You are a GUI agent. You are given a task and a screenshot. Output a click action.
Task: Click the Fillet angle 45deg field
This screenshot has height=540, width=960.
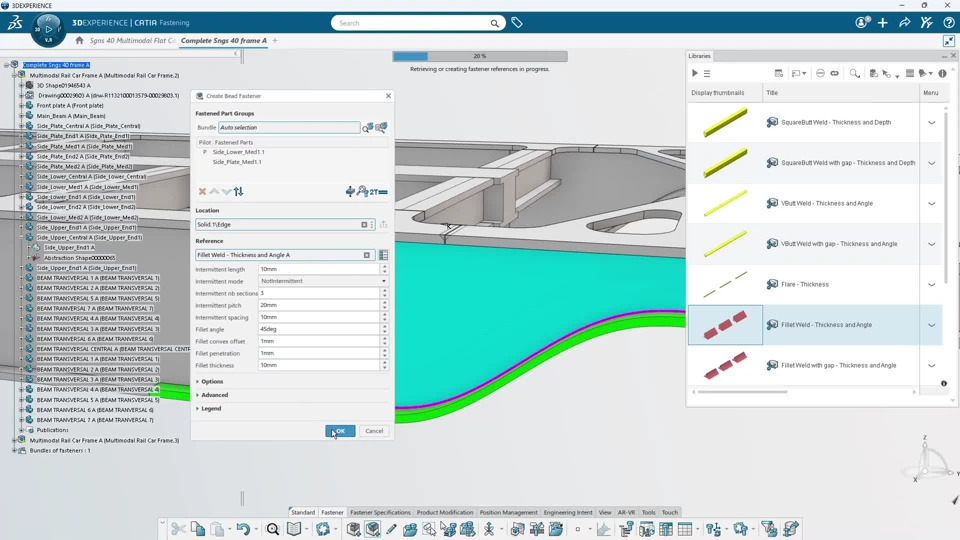318,329
